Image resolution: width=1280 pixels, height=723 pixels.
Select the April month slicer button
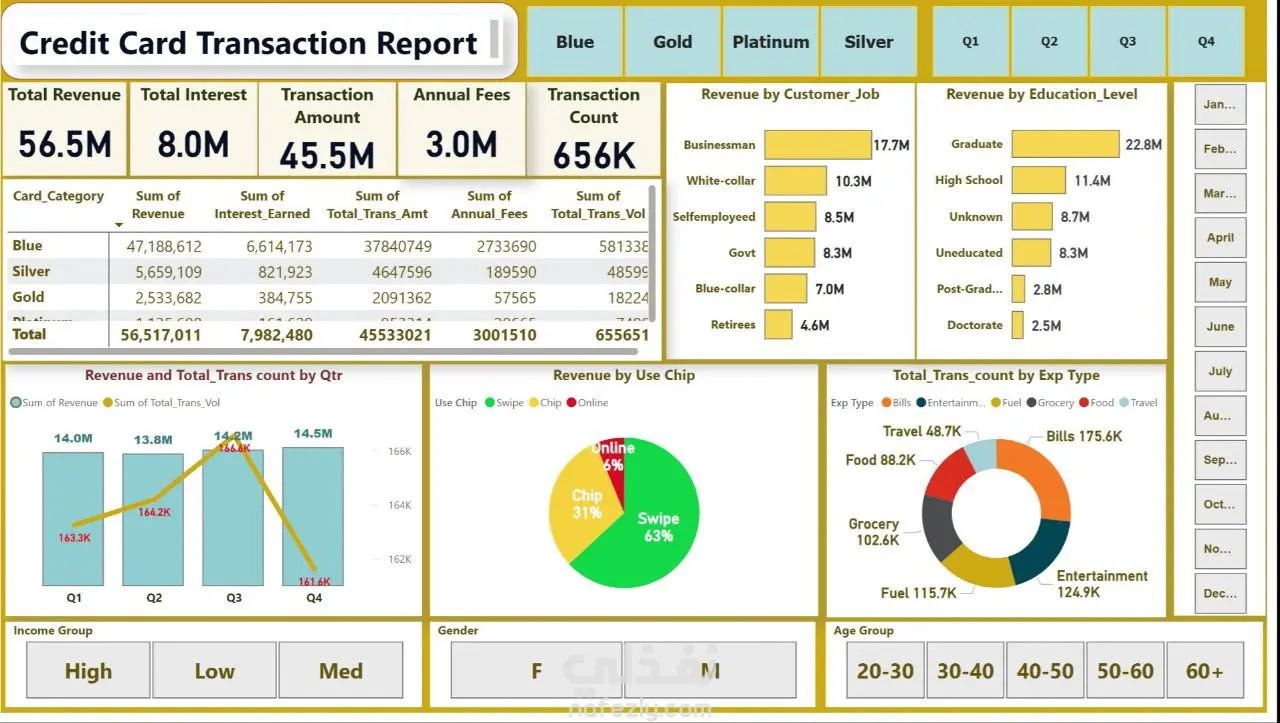tap(1220, 238)
